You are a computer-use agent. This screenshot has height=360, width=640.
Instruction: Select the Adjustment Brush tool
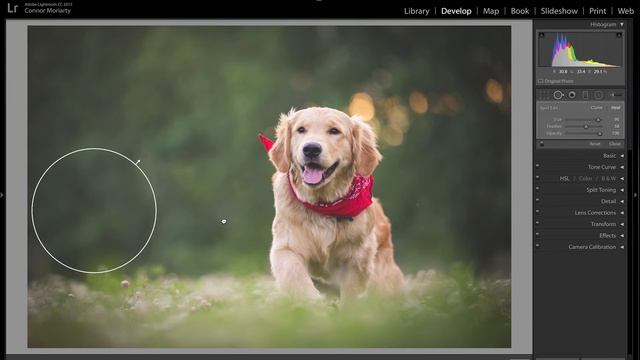pos(616,95)
